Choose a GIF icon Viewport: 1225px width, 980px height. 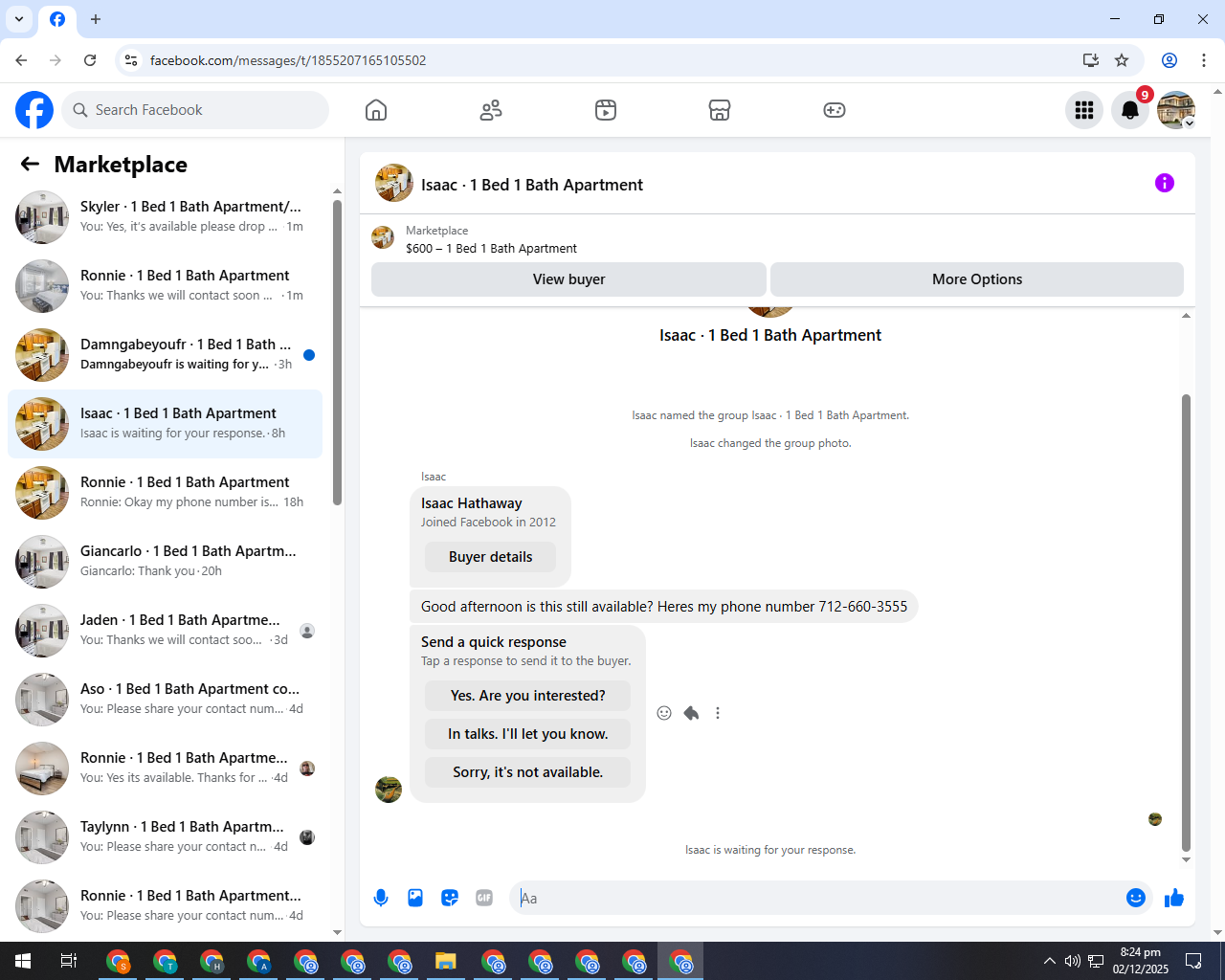484,898
